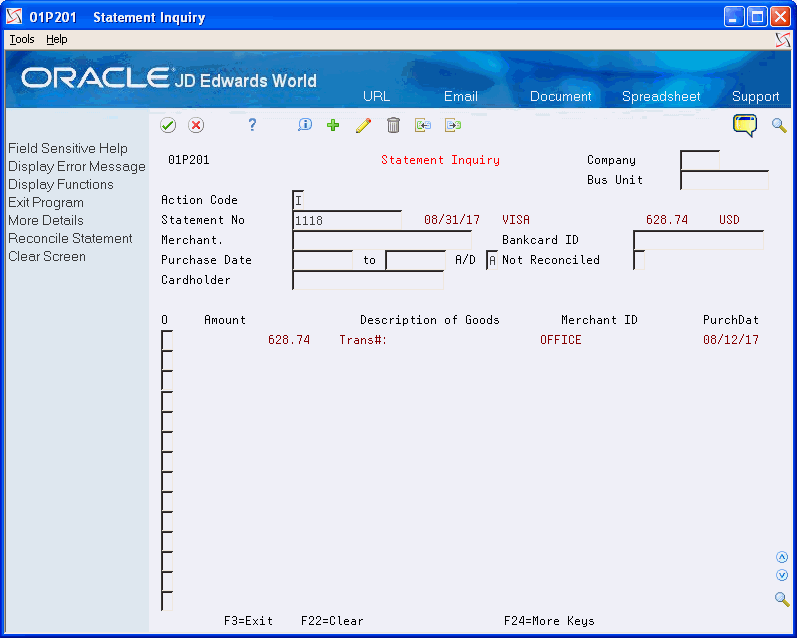797x638 pixels.
Task: Click the top-right magnifying glass icon
Action: click(x=779, y=125)
